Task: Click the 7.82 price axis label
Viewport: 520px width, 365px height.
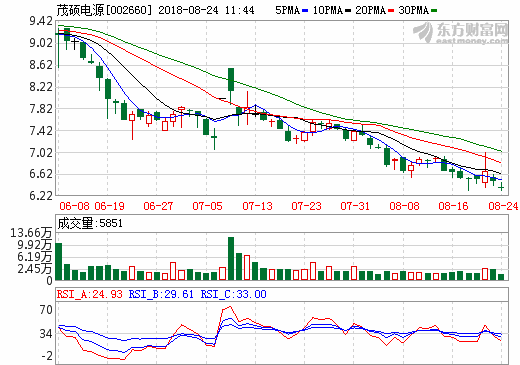Action: click(41, 109)
